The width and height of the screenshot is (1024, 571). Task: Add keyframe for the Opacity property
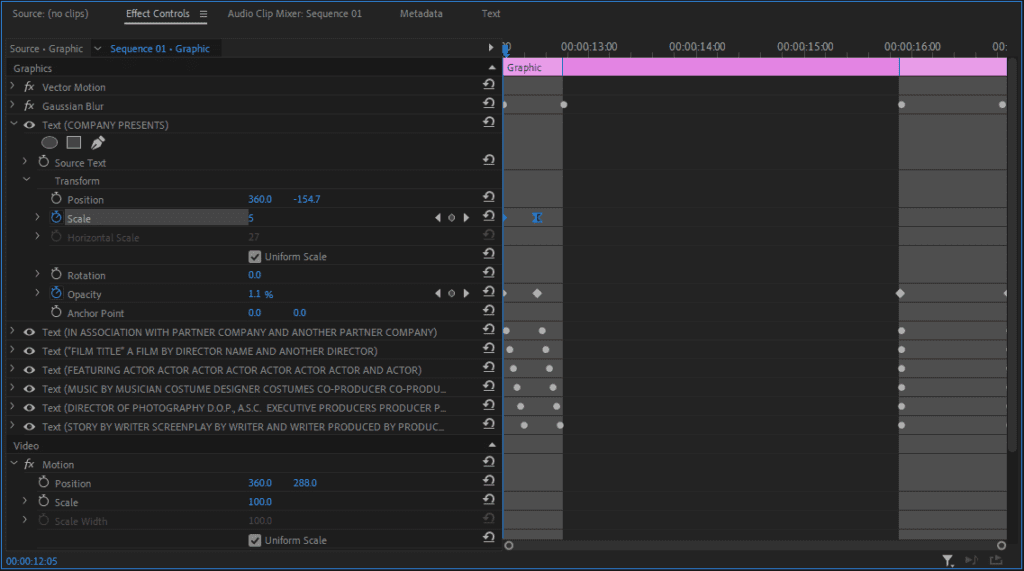click(x=451, y=294)
